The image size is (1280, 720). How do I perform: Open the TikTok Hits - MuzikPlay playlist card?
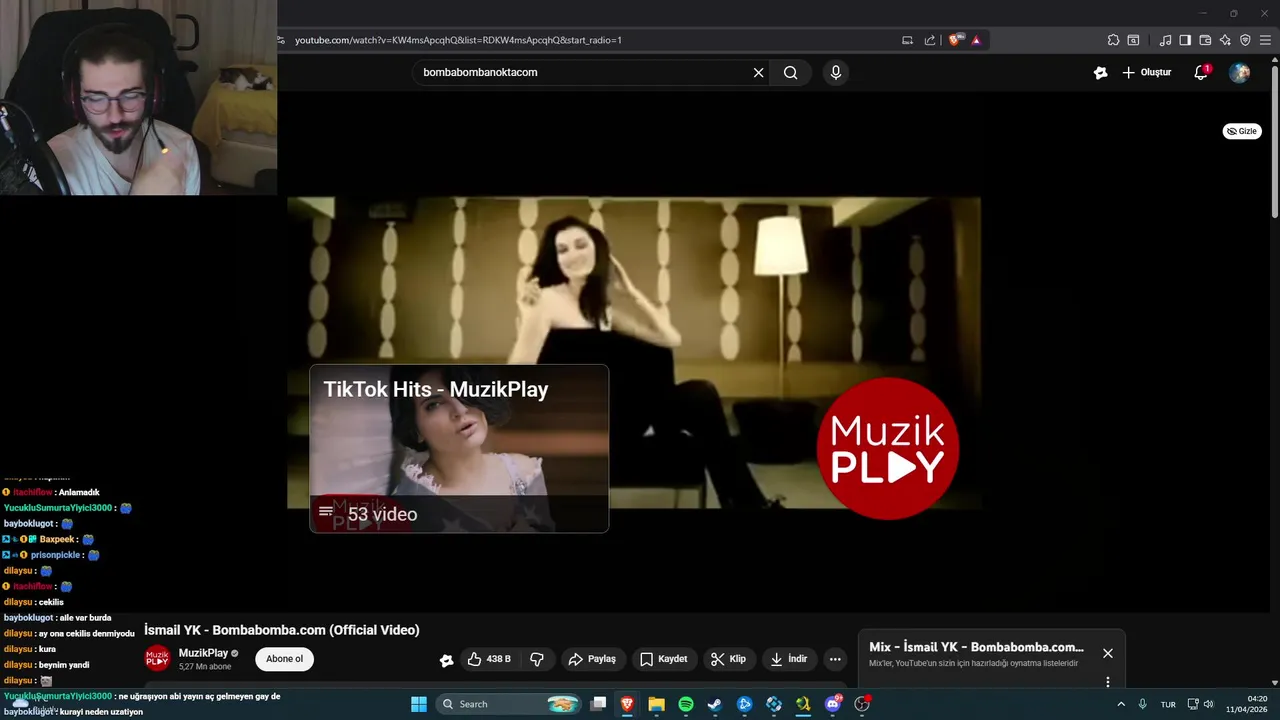point(459,448)
